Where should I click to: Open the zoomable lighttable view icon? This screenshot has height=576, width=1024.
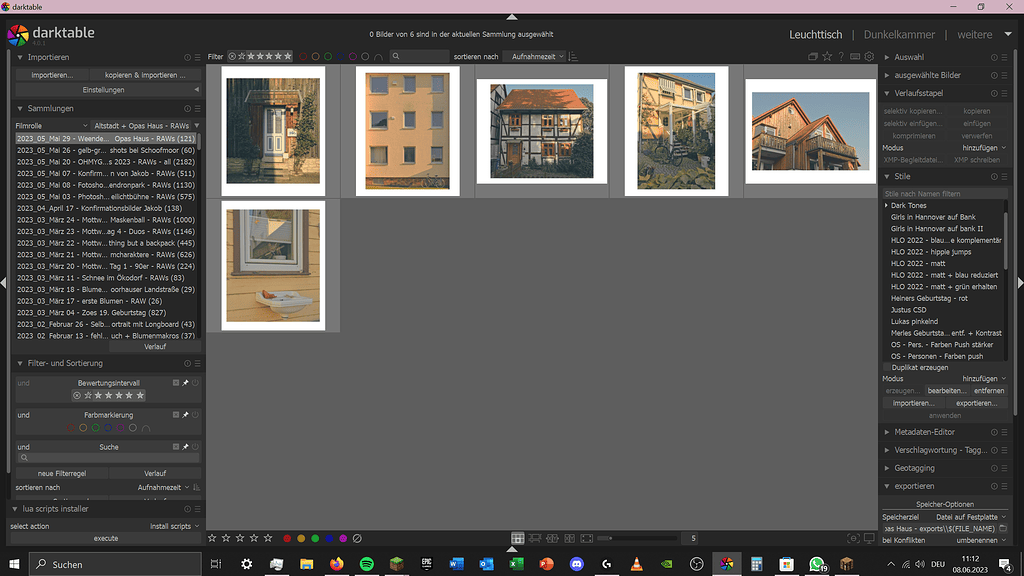[x=535, y=538]
